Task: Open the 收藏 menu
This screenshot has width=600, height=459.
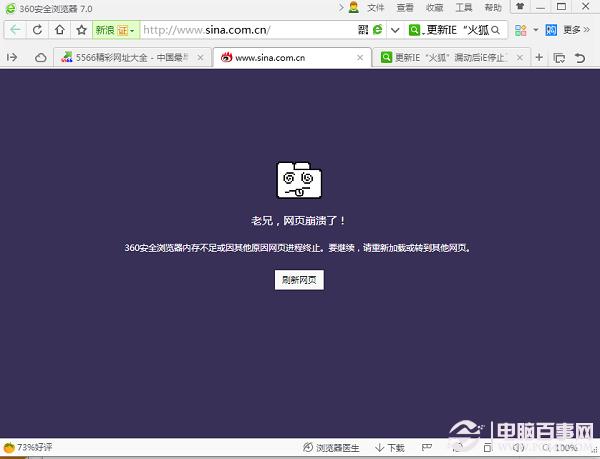Action: (434, 8)
